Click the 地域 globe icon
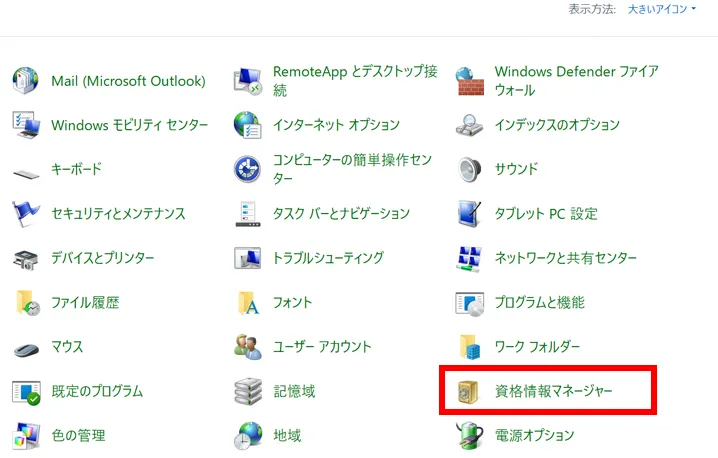Screen dimensions: 718x458 pyautogui.click(x=247, y=436)
